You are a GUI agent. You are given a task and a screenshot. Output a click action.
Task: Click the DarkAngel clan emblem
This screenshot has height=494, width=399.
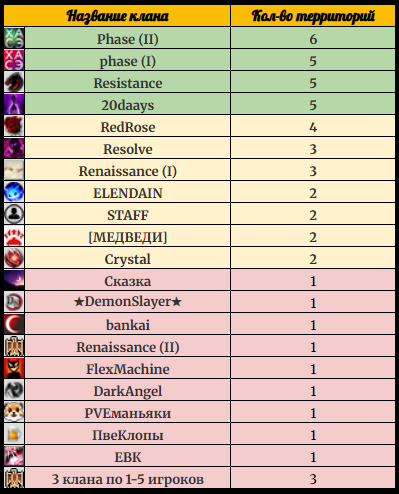(14, 390)
